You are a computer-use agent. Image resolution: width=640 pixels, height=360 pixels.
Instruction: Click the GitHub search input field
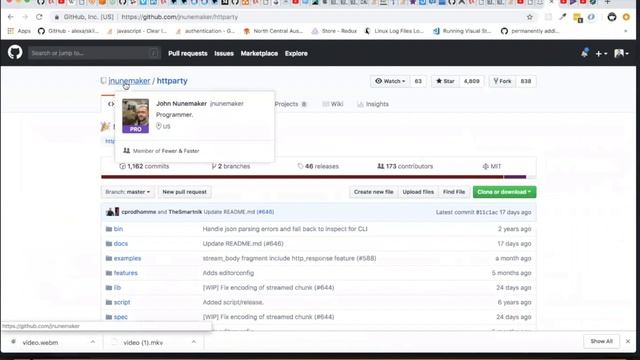click(94, 53)
